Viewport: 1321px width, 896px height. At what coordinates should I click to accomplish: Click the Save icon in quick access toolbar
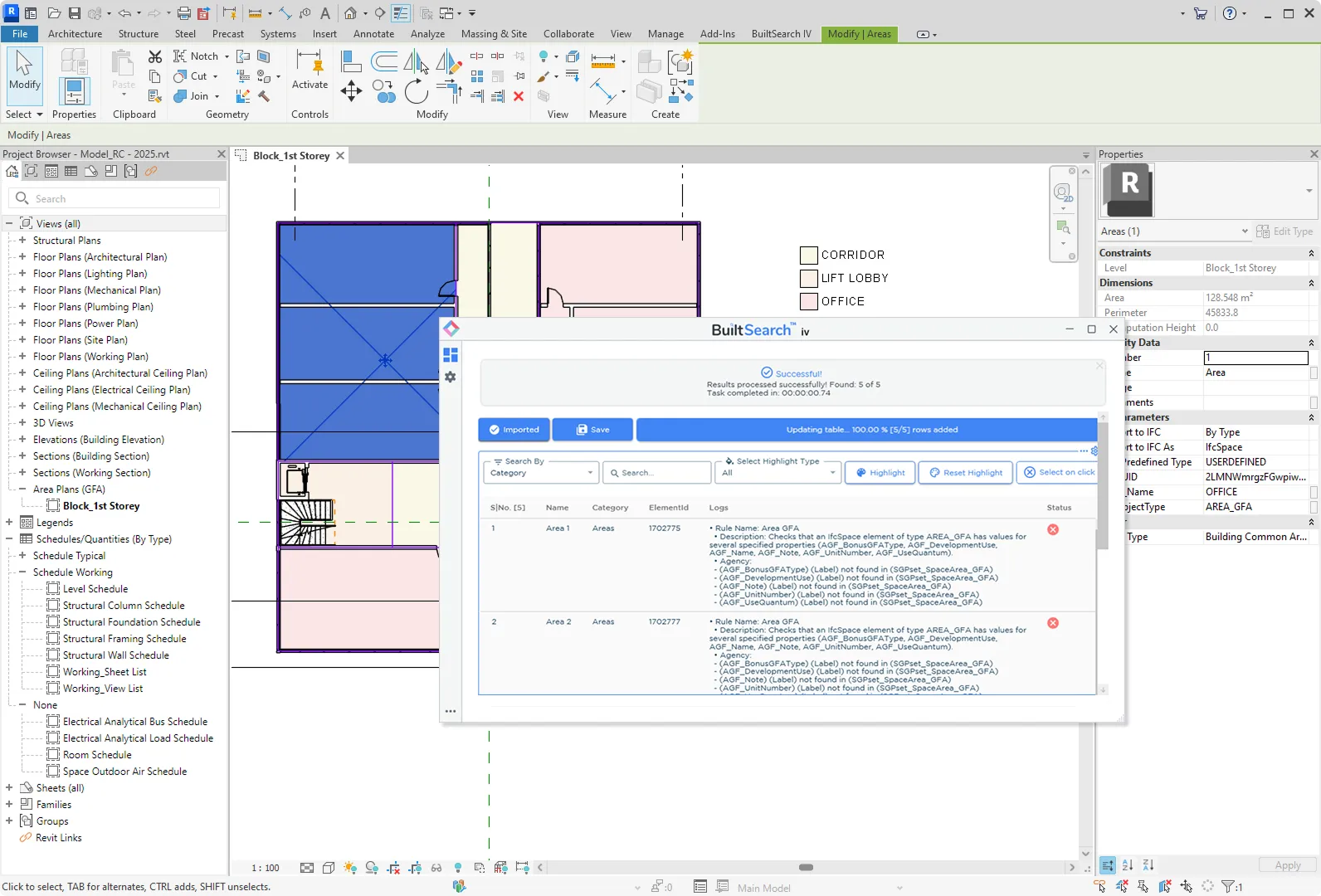coord(75,13)
